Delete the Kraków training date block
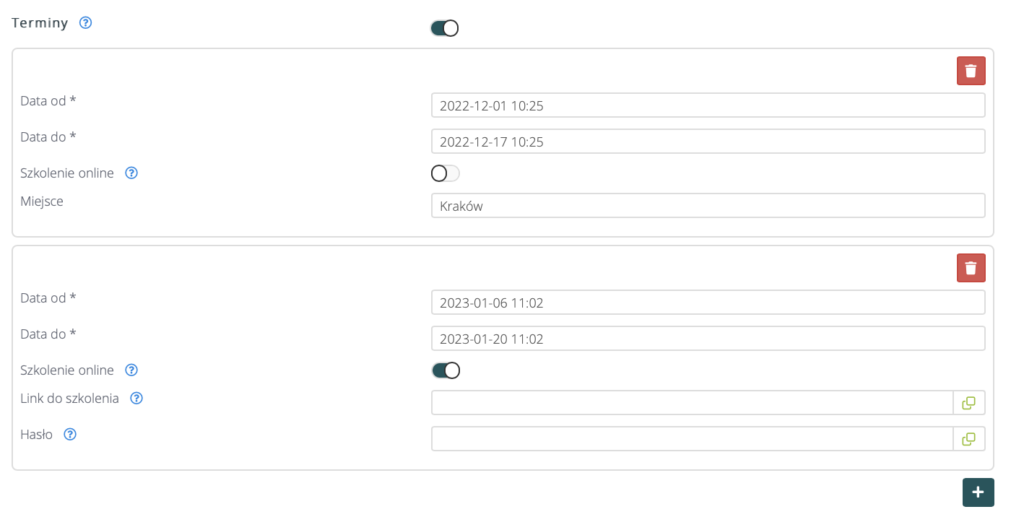This screenshot has width=1024, height=530. tap(970, 70)
